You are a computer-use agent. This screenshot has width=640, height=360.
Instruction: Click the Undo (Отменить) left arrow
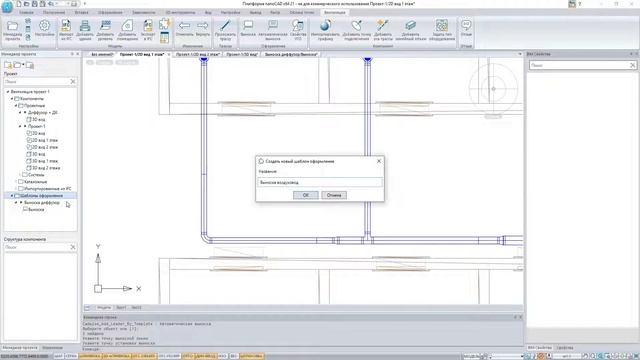pos(184,29)
